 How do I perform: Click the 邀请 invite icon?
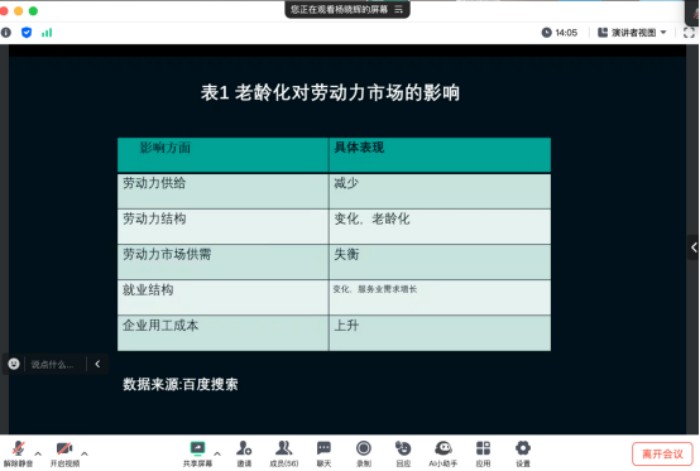(244, 451)
